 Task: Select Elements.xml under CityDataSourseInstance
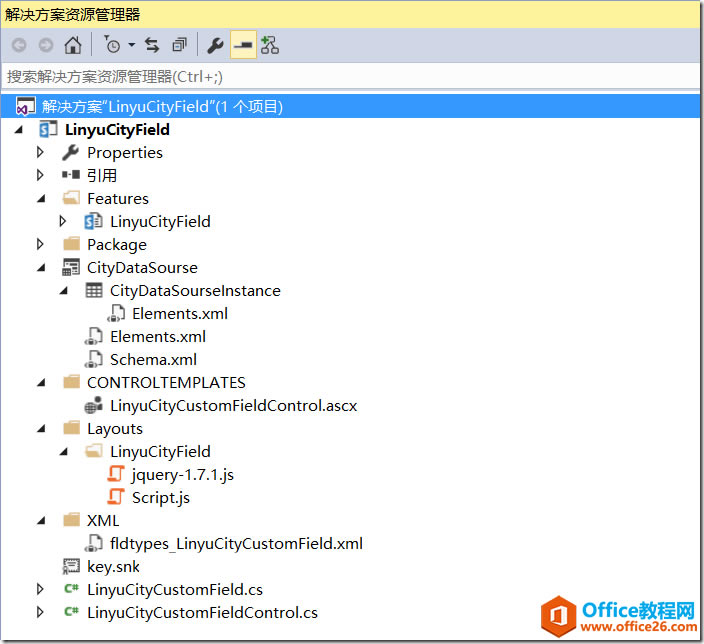coord(180,313)
